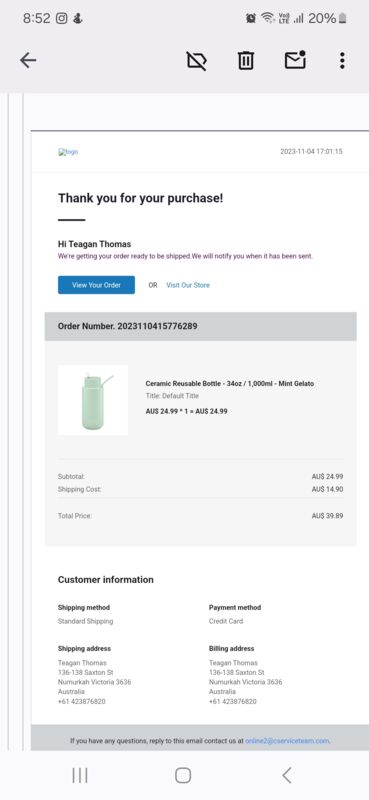The image size is (369, 800).
Task: Tap the mint bottle product thumbnail
Action: pyautogui.click(x=93, y=400)
